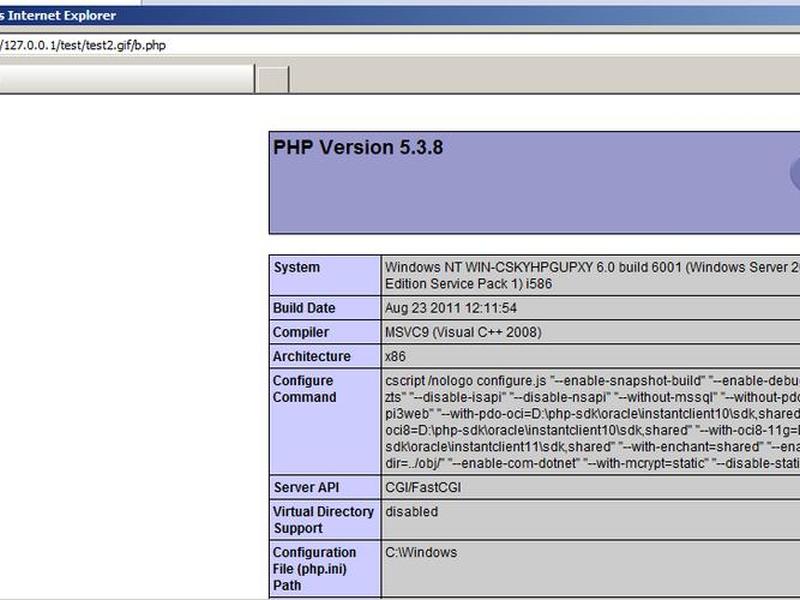The height and width of the screenshot is (600, 800).
Task: Click the address bar URL field
Action: click(x=400, y=45)
